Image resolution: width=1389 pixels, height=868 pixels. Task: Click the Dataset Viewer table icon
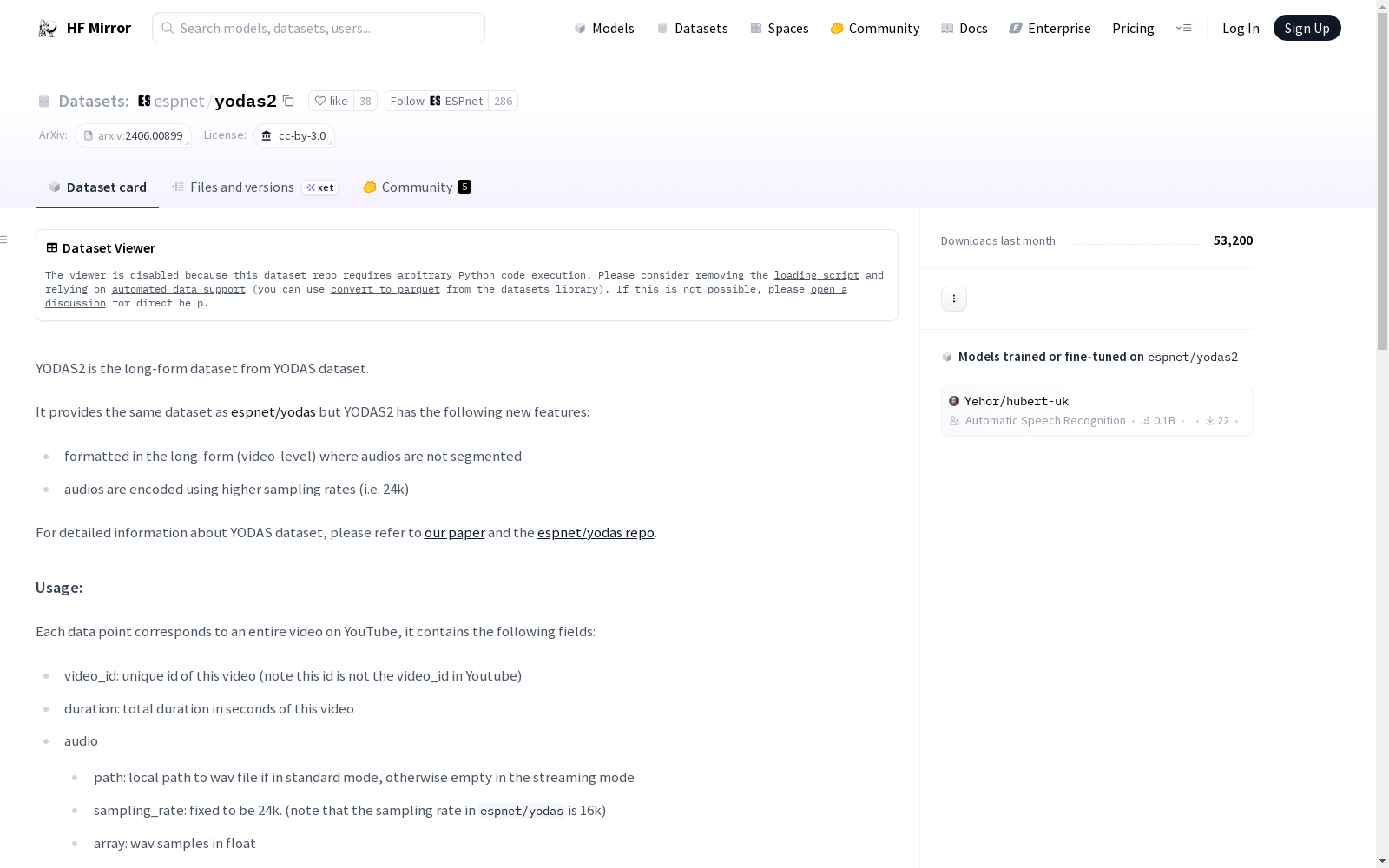(52, 247)
